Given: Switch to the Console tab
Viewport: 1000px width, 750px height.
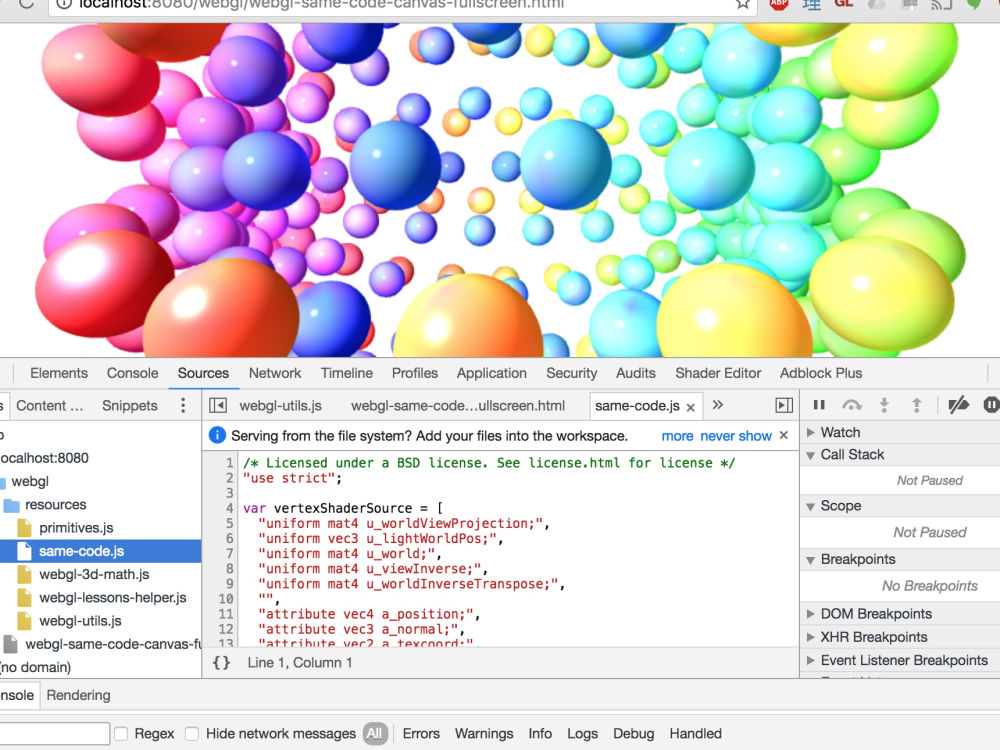Looking at the screenshot, I should point(132,373).
